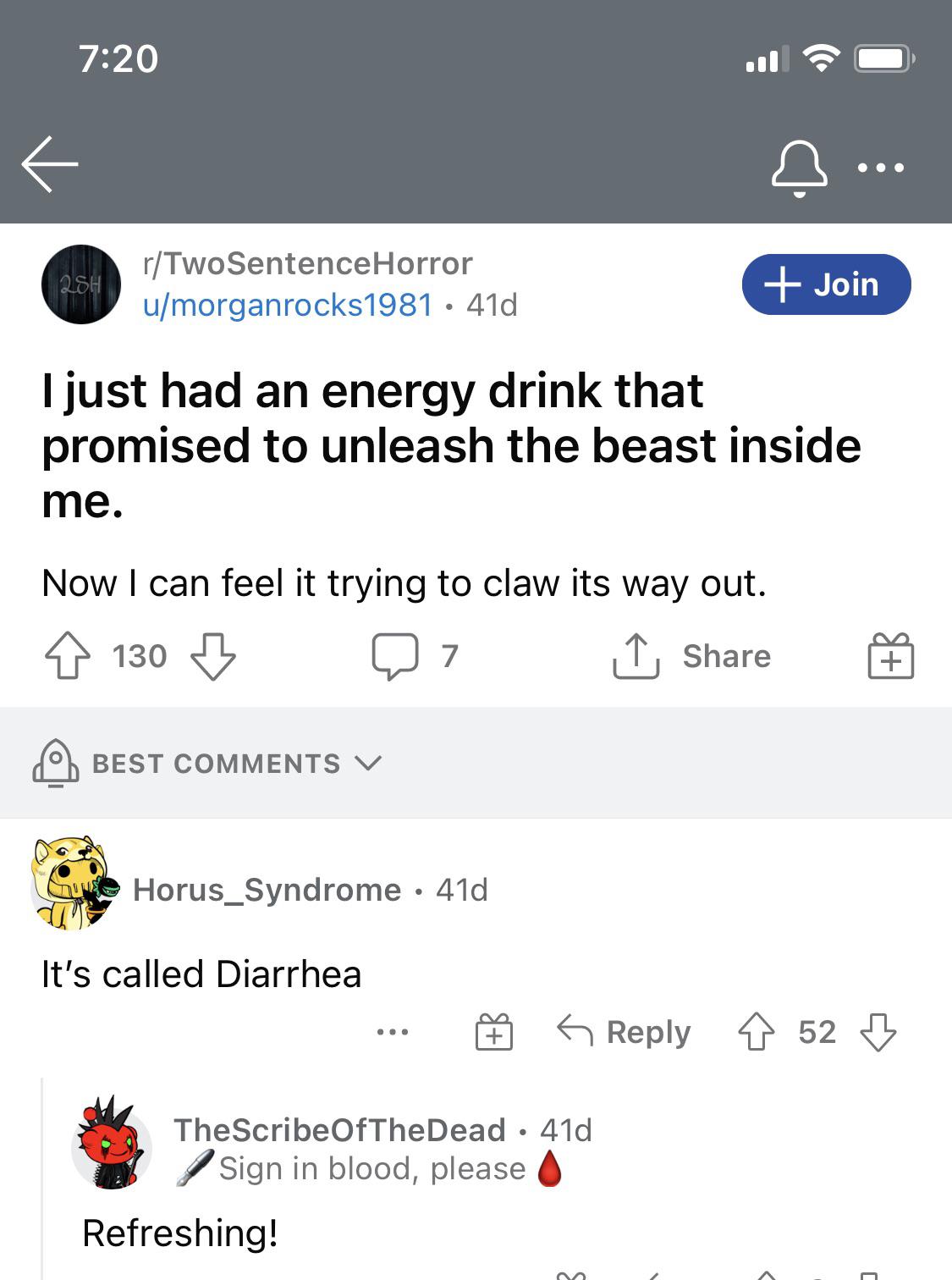Tap Join to subscribe to the subreddit
Image resolution: width=952 pixels, height=1280 pixels.
point(827,284)
